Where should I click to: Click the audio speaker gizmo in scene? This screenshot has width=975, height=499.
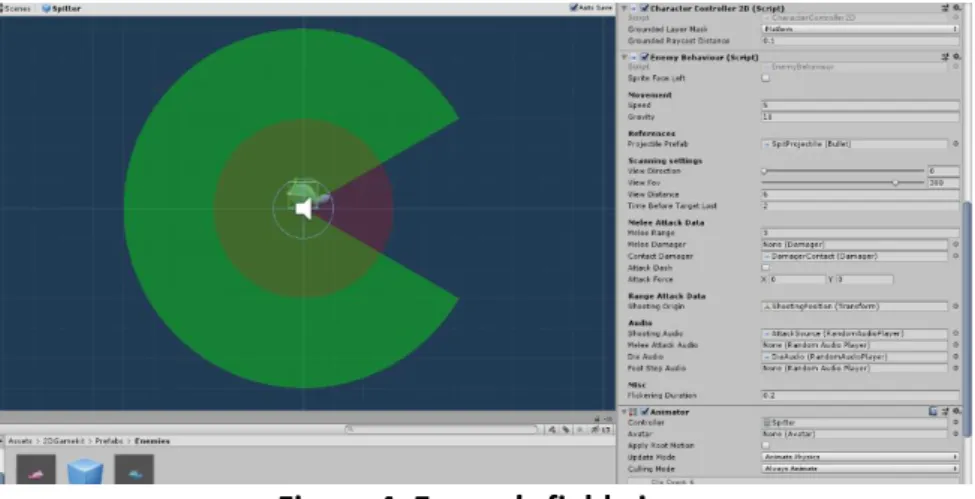coord(303,208)
